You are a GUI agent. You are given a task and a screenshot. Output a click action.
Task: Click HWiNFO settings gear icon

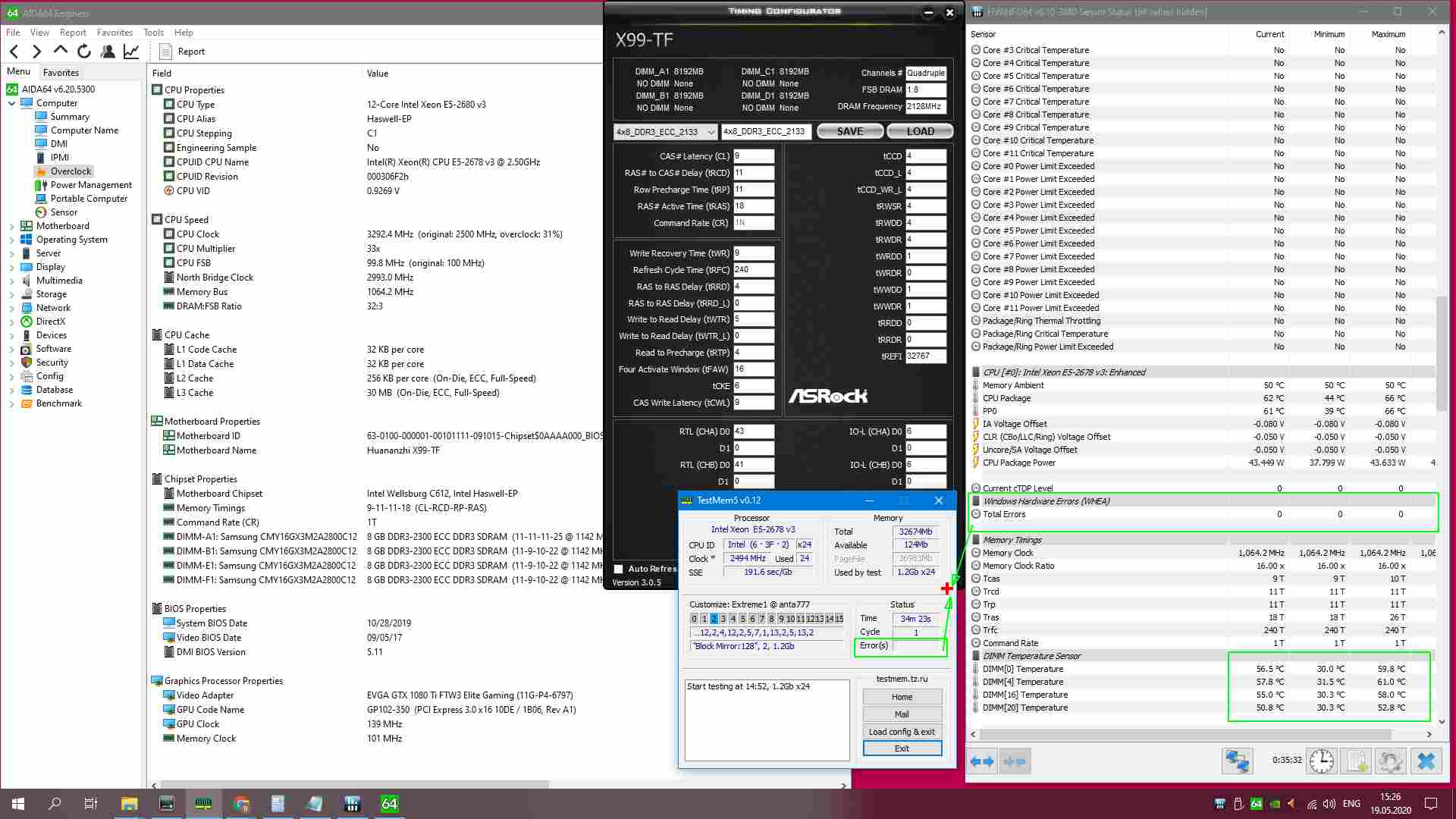tap(1390, 761)
